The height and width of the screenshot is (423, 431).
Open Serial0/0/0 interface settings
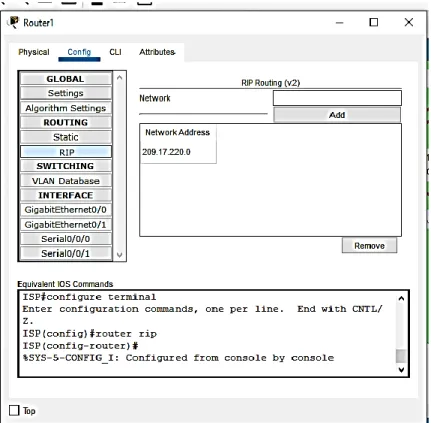coord(66,239)
